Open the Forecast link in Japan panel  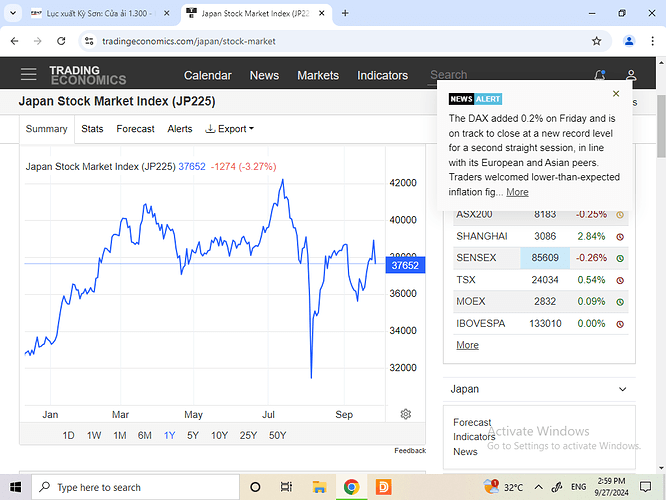472,422
